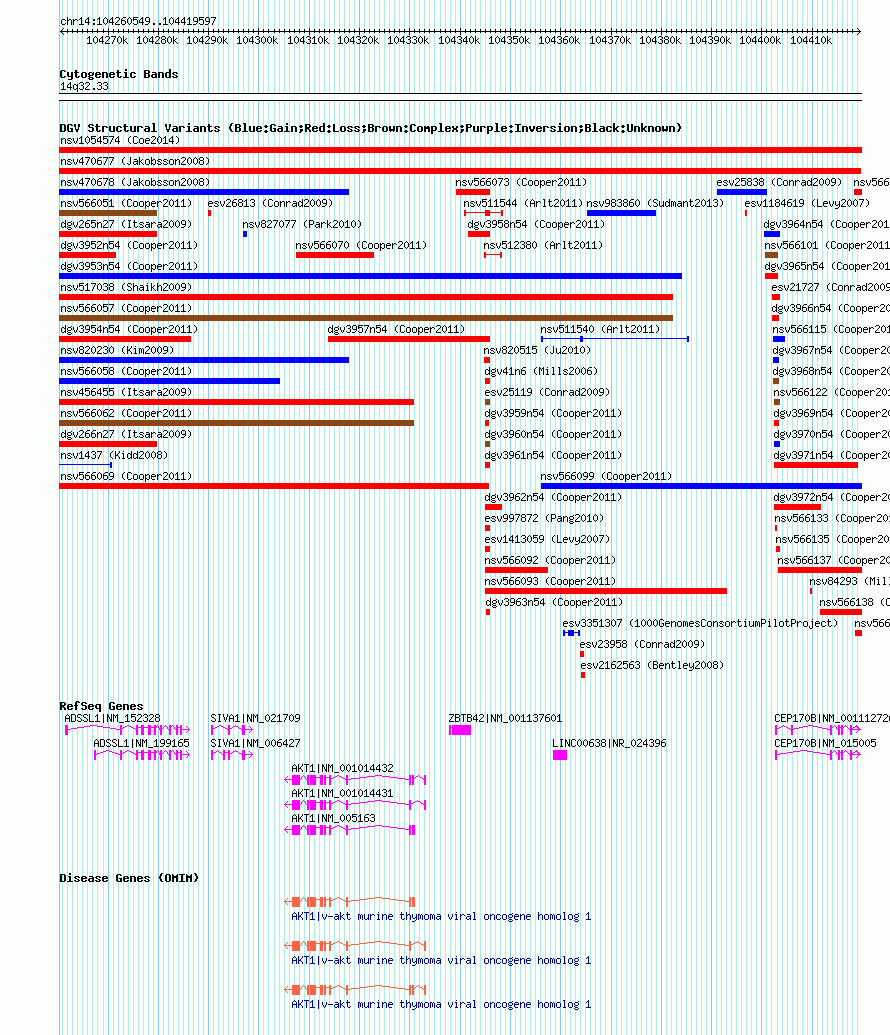Open nsv566092 (Cooper2011) variant label
The width and height of the screenshot is (890, 1035).
550,560
